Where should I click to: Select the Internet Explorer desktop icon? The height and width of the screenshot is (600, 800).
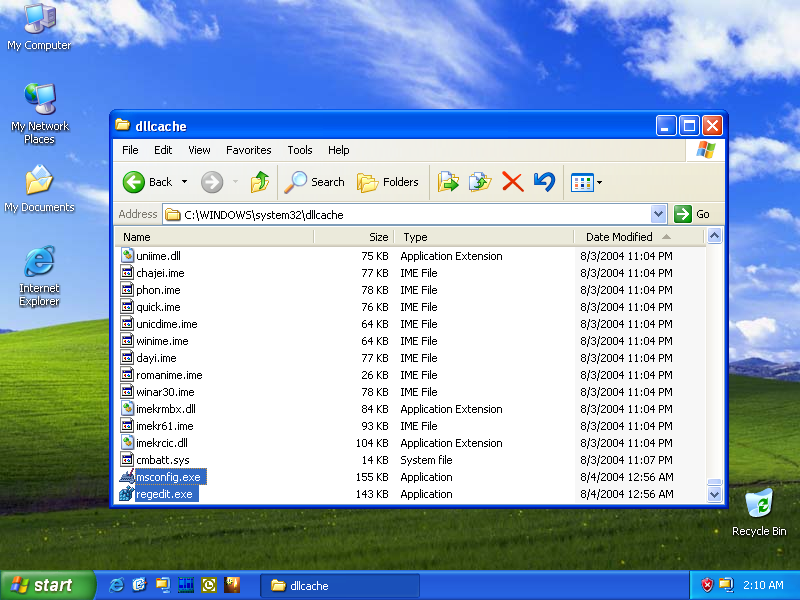[x=39, y=276]
